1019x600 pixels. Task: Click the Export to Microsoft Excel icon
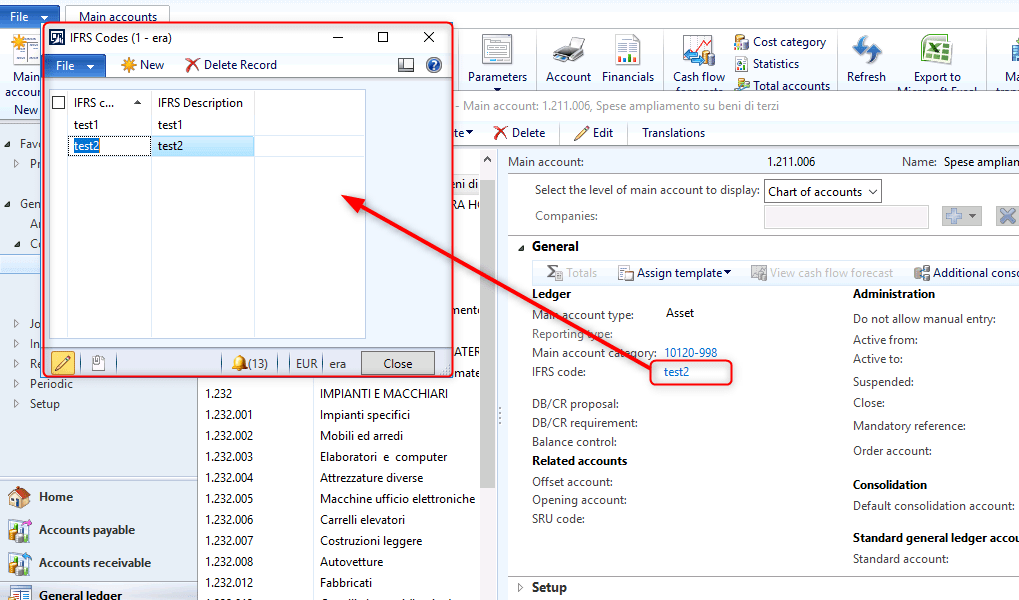[x=936, y=50]
